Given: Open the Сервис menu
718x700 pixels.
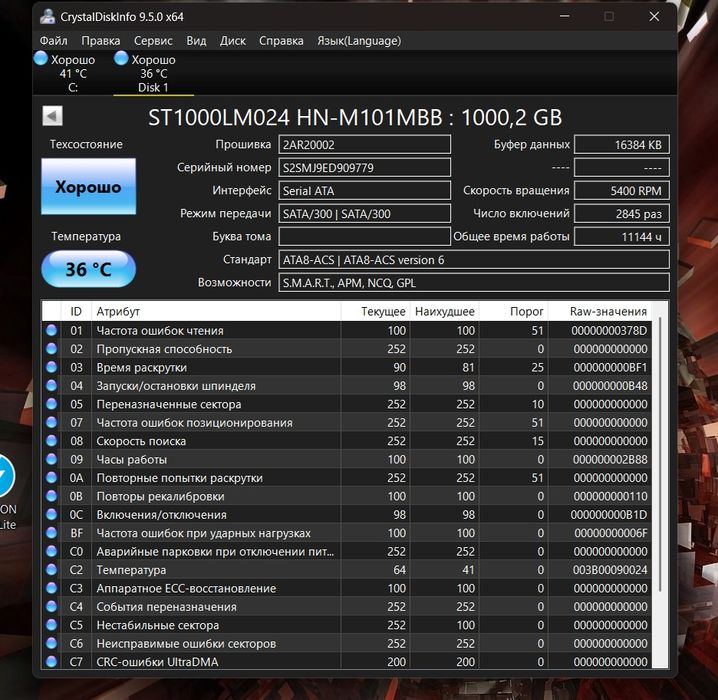Looking at the screenshot, I should pos(153,41).
